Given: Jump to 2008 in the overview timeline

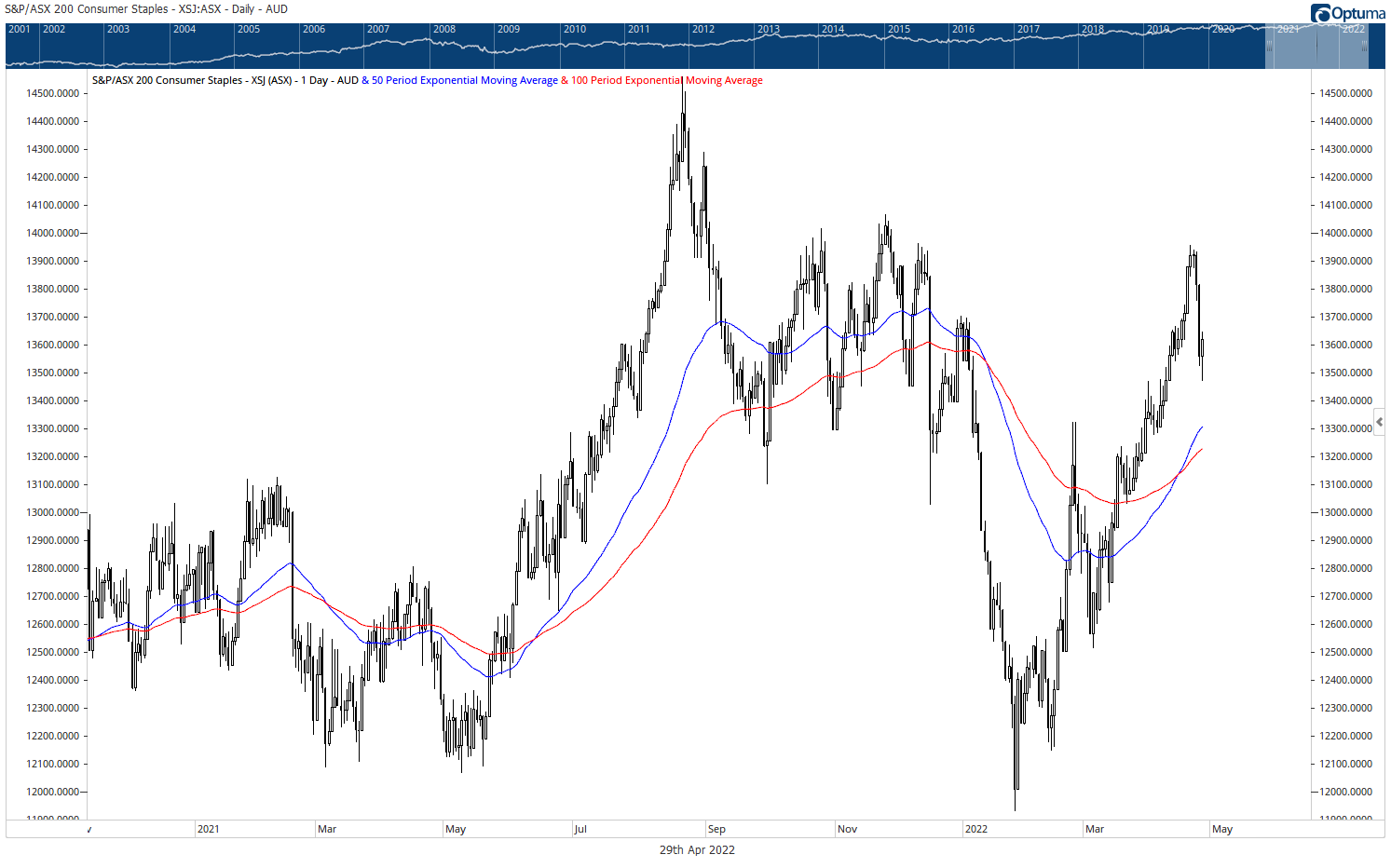Looking at the screenshot, I should pos(444,30).
